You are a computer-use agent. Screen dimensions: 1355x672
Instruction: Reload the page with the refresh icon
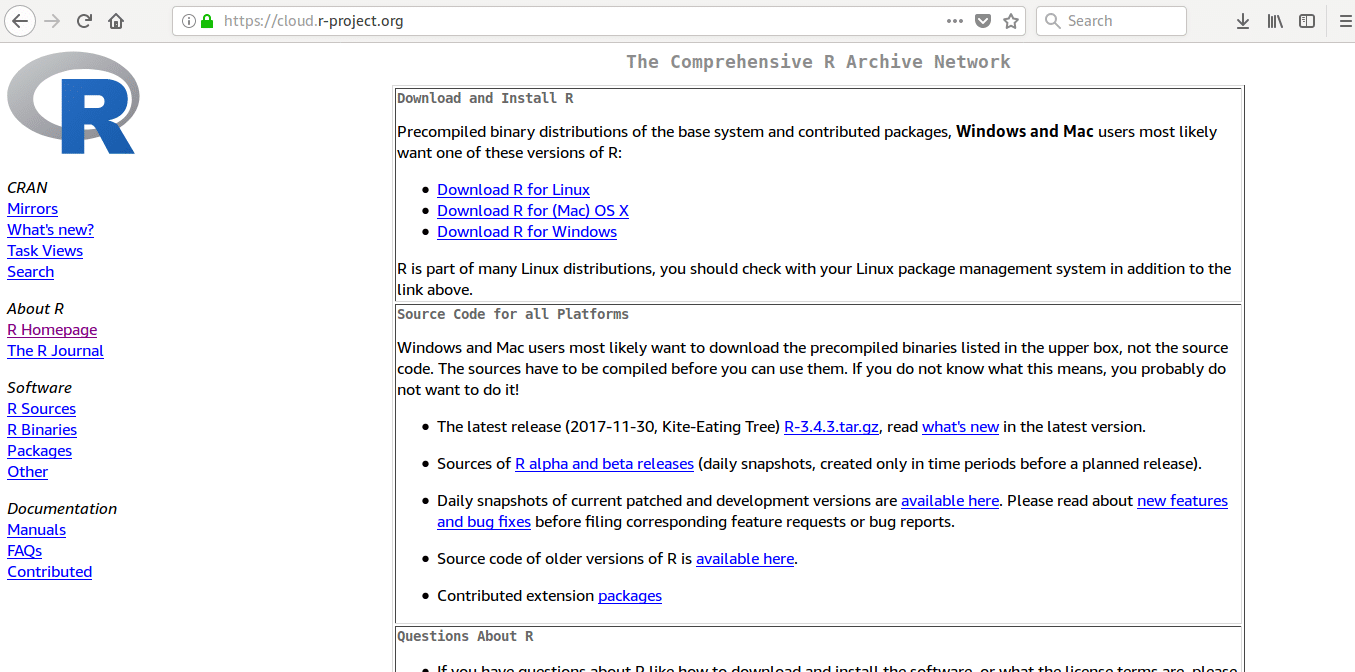tap(84, 20)
